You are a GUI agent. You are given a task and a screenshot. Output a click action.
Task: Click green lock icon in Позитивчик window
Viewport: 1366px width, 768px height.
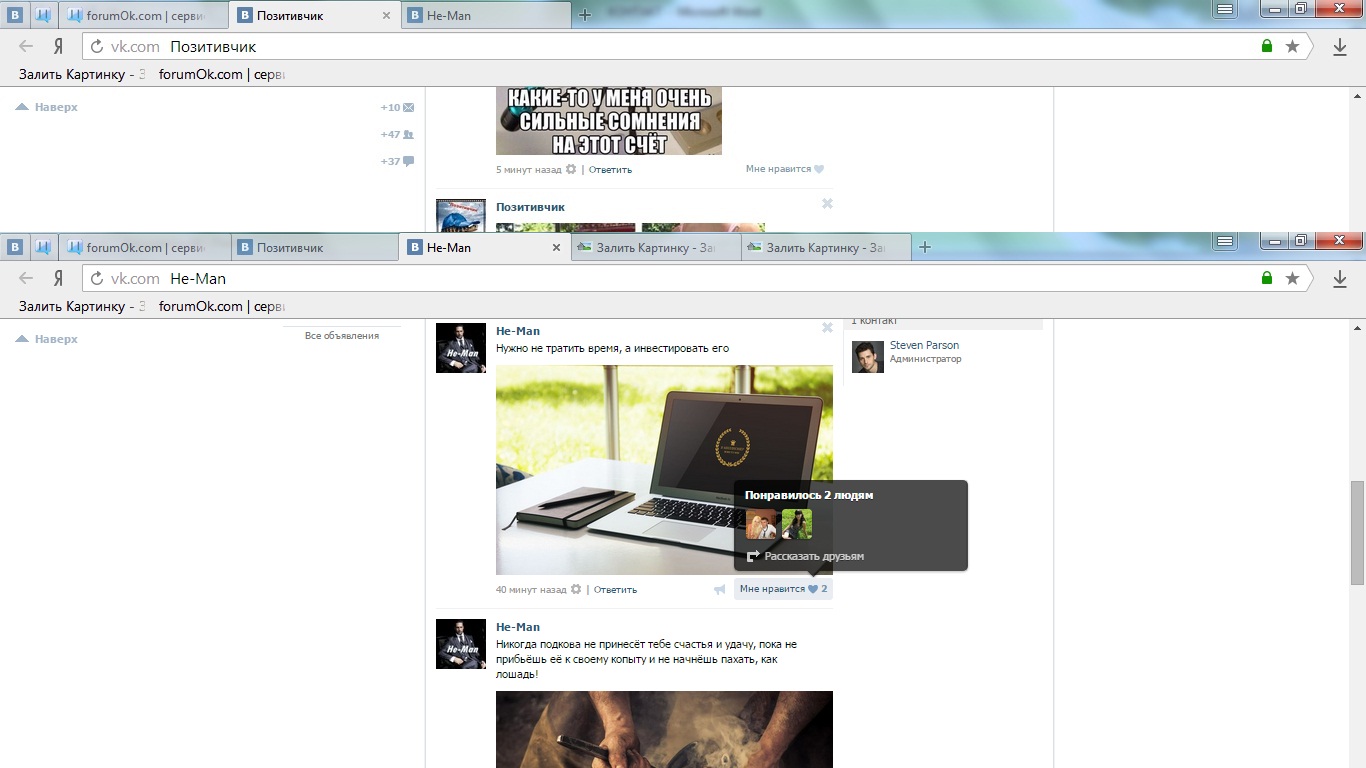point(1267,46)
